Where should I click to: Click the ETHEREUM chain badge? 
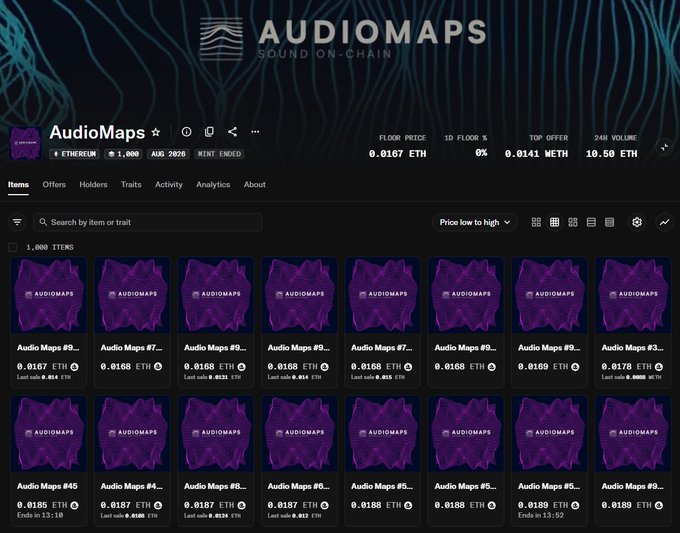[x=75, y=154]
